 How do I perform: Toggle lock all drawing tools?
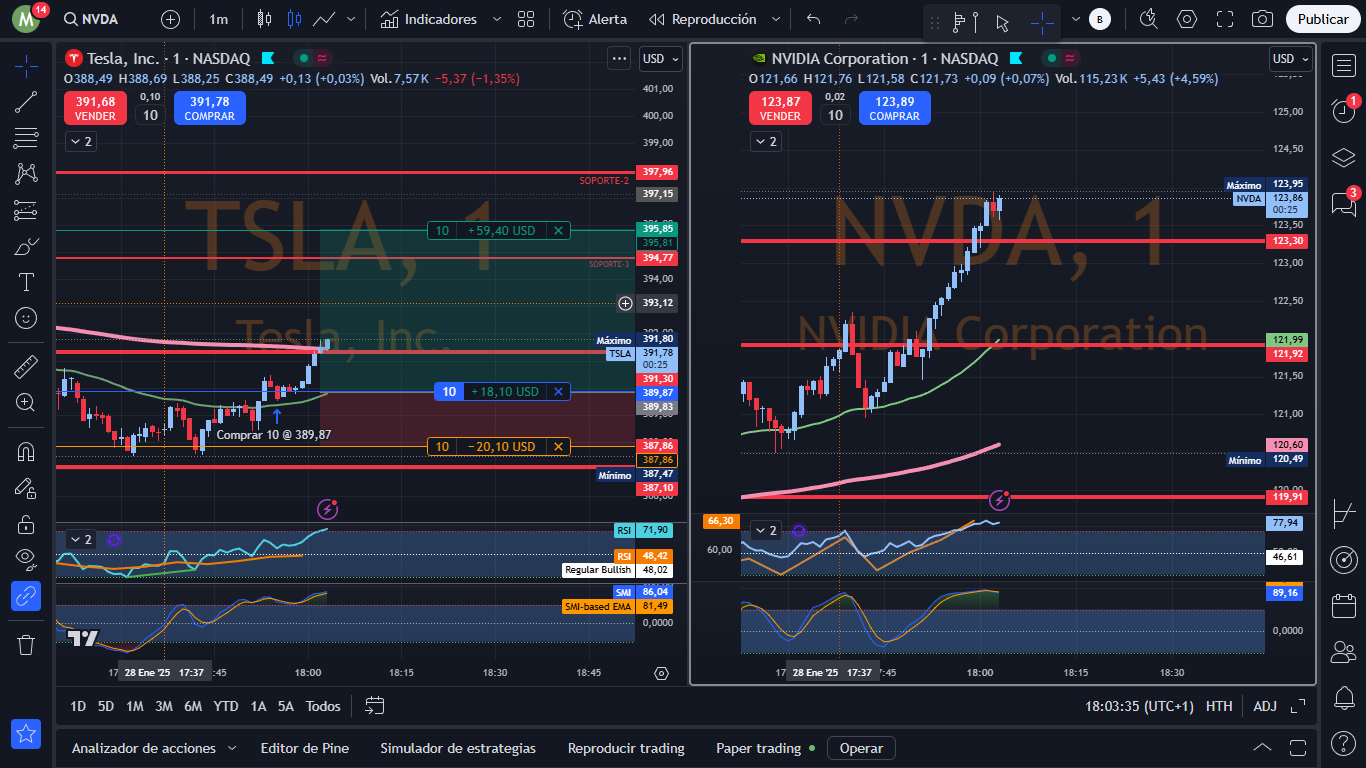[x=27, y=523]
